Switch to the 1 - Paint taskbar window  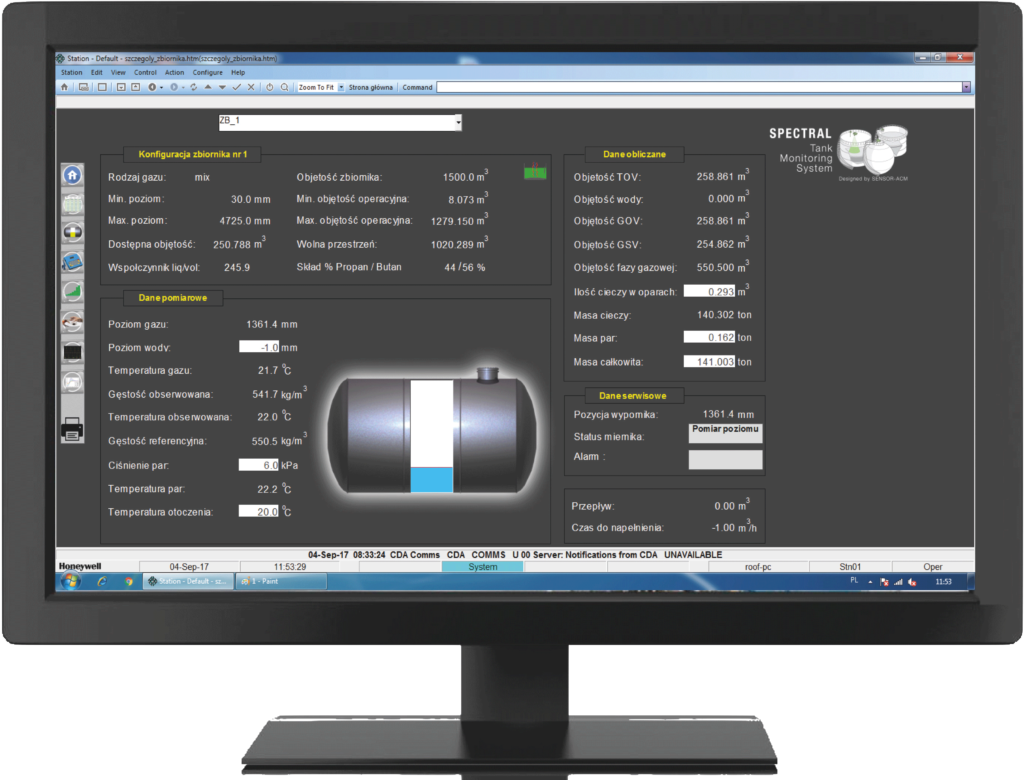pyautogui.click(x=281, y=581)
